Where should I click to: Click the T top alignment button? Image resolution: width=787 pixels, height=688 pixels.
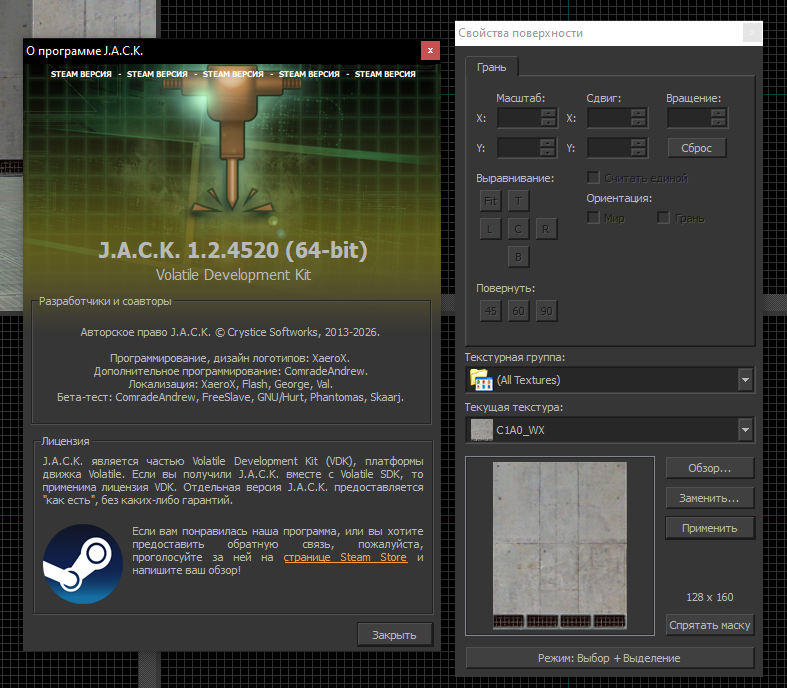click(x=518, y=201)
